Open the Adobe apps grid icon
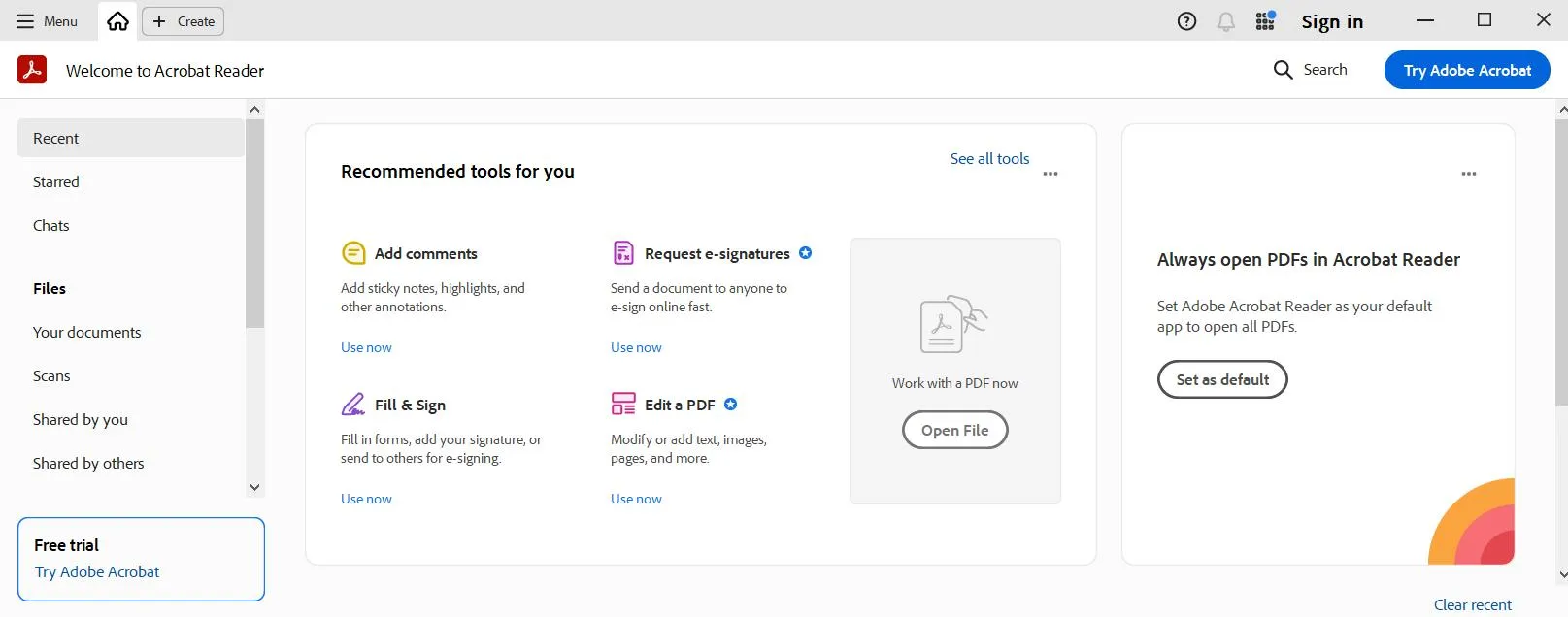Screen dimensions: 1568x617 tap(1265, 20)
